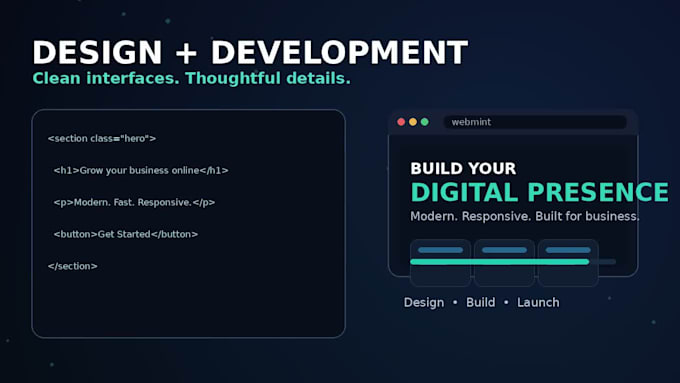680x383 pixels.
Task: Click the '<h1>Grow your business online</h1>' line
Action: point(141,170)
